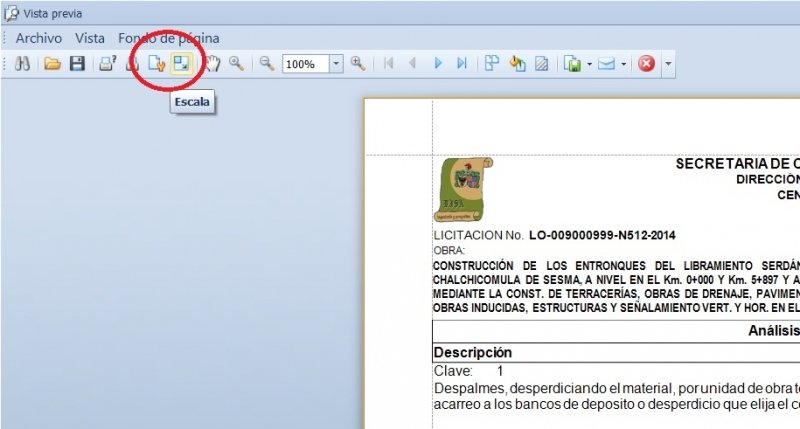The width and height of the screenshot is (800, 429).
Task: Expand the 100% zoom dropdown
Action: click(335, 64)
